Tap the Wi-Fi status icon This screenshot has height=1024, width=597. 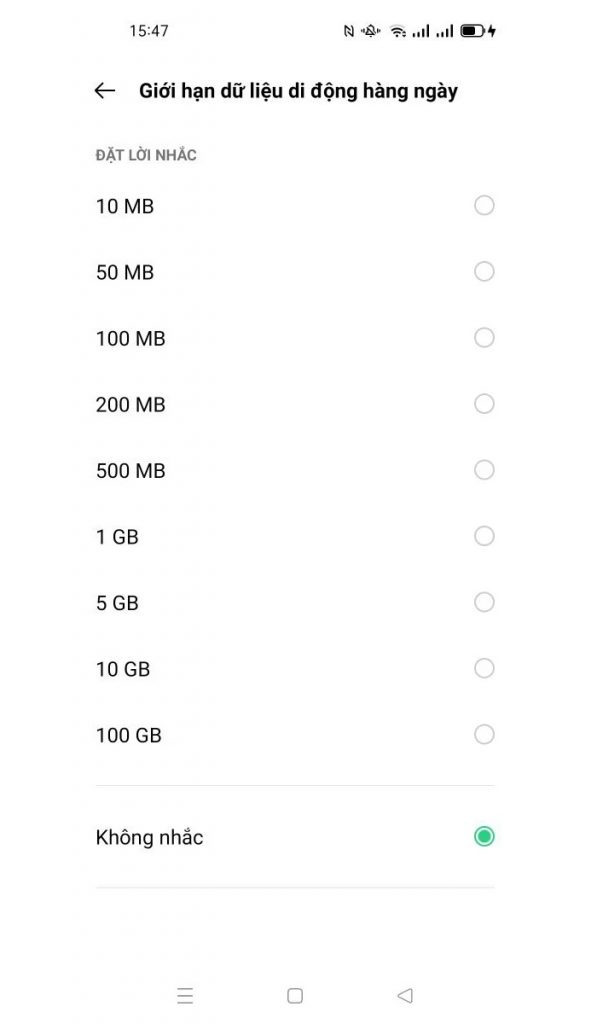pos(397,31)
